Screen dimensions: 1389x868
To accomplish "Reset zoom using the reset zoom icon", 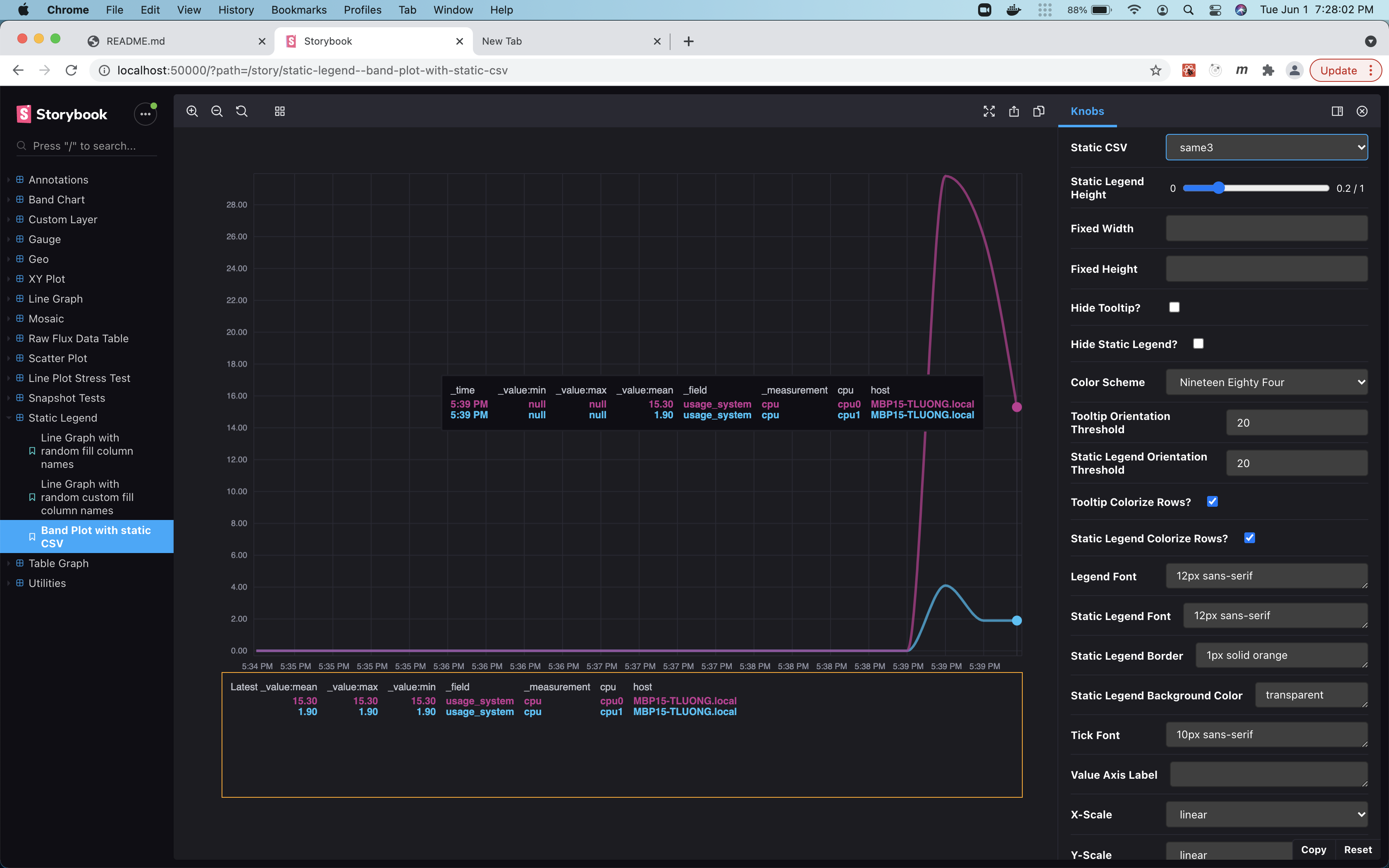I will pyautogui.click(x=242, y=111).
